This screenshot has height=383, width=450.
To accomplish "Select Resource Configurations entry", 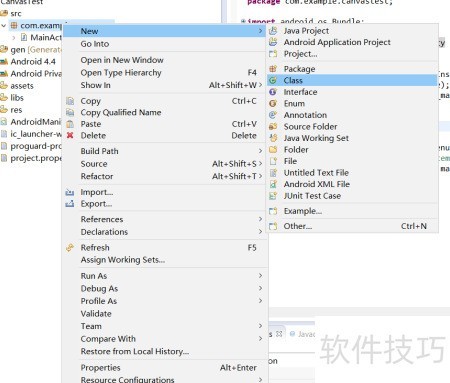I will point(165,379).
